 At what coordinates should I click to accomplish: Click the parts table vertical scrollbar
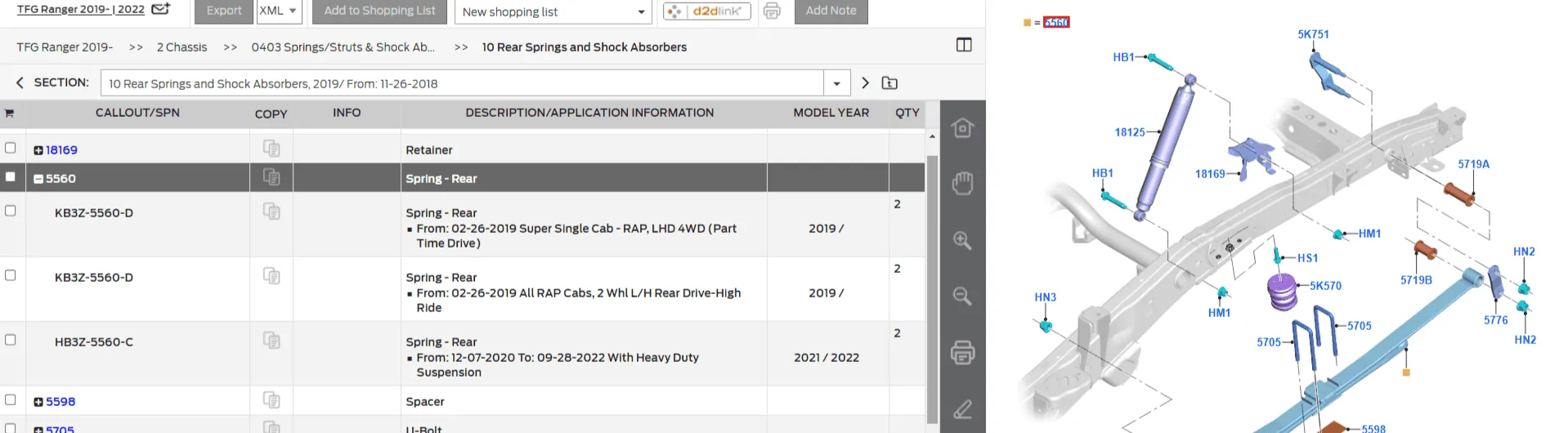(x=932, y=289)
